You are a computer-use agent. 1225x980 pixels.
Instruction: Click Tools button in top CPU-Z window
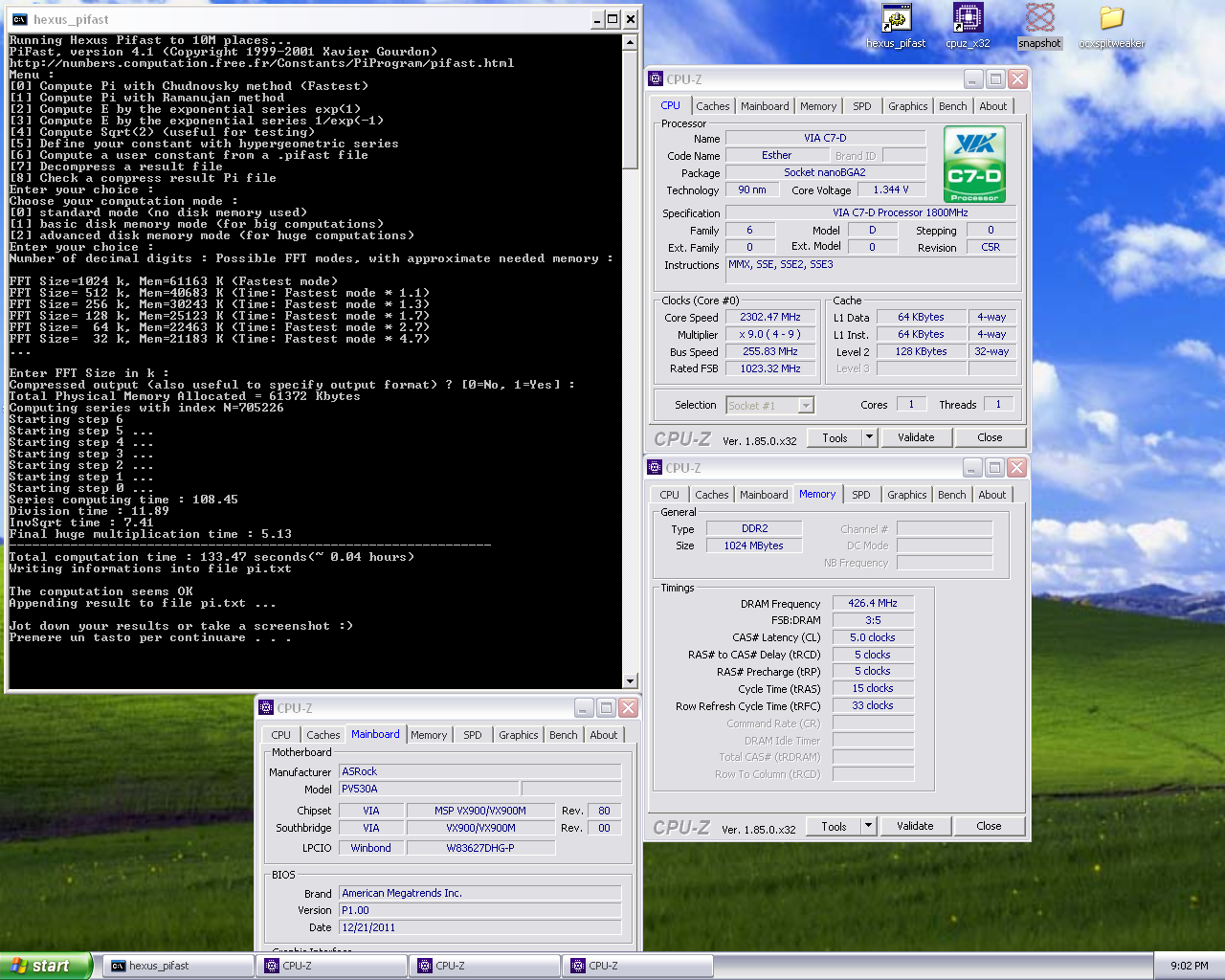tap(835, 437)
